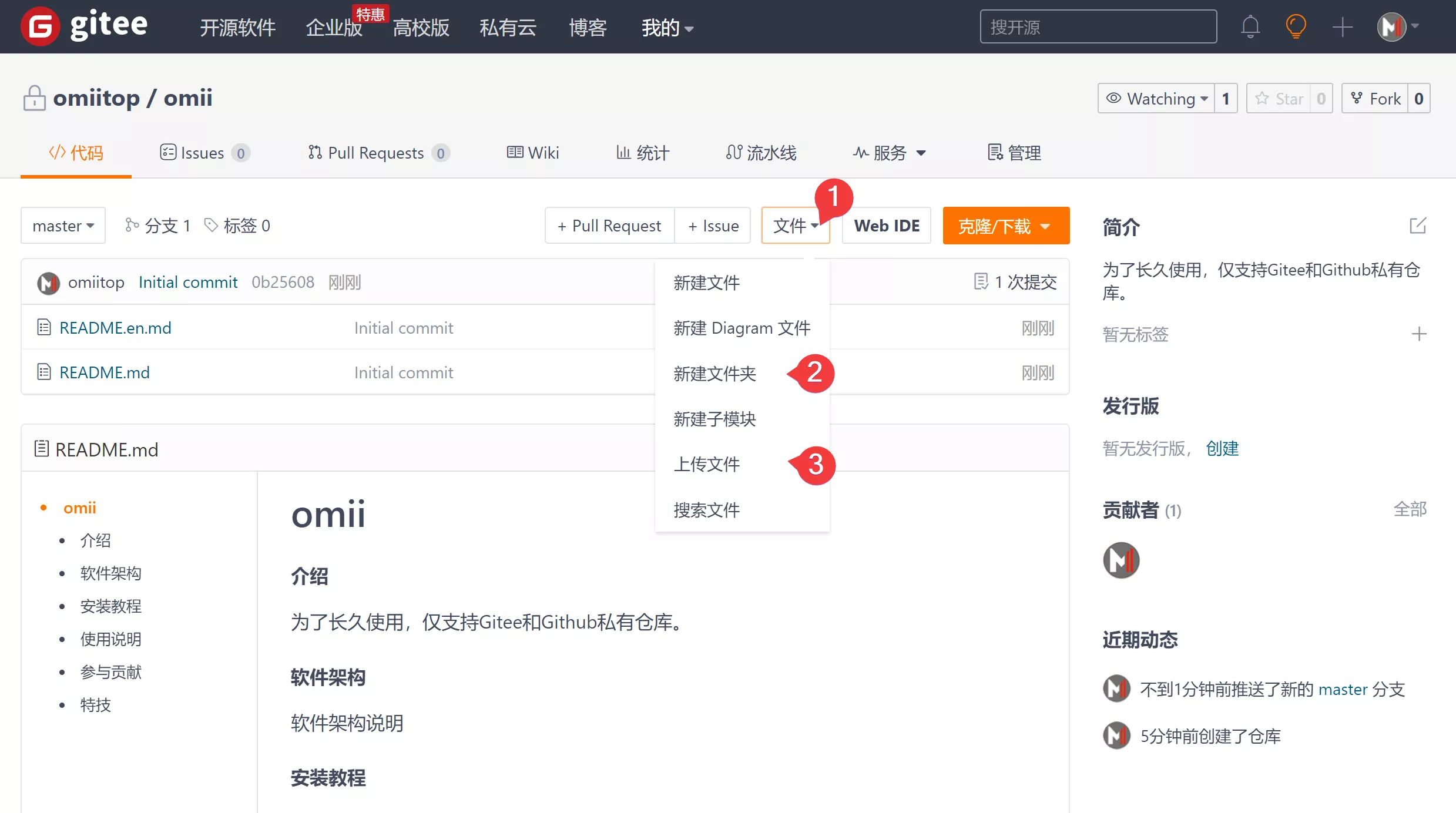Screen dimensions: 1456x813
Task: Click the Gitee logo
Action: [83, 25]
